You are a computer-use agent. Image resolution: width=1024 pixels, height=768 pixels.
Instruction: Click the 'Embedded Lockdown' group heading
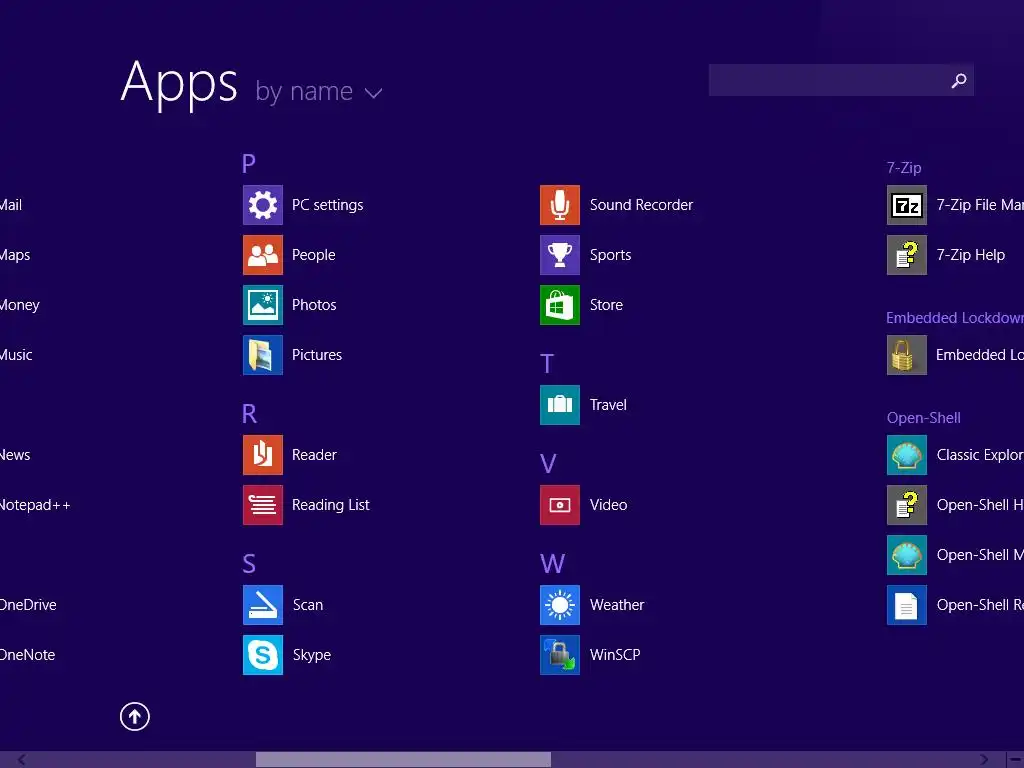(x=955, y=318)
